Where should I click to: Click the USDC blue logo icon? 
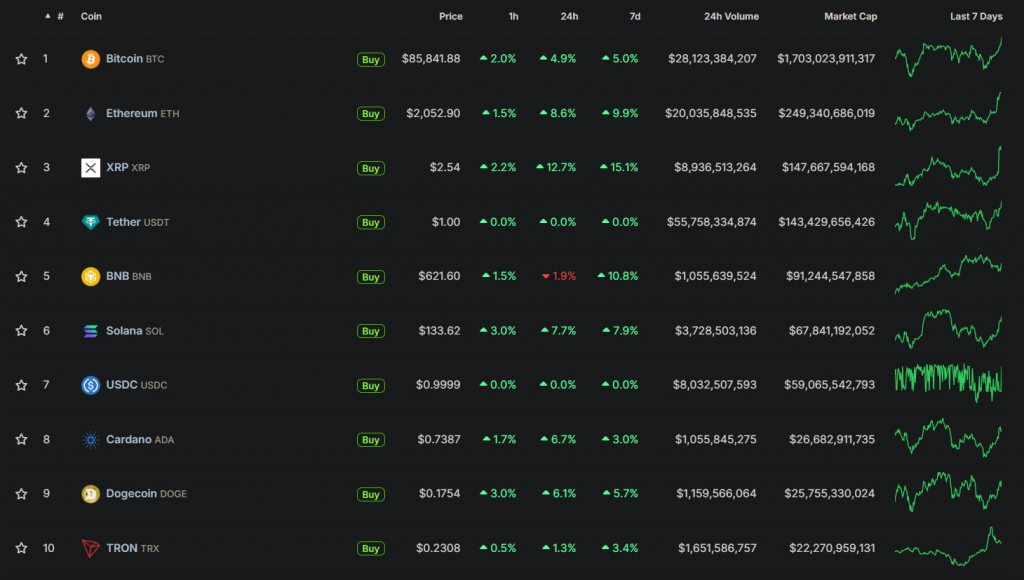point(91,385)
